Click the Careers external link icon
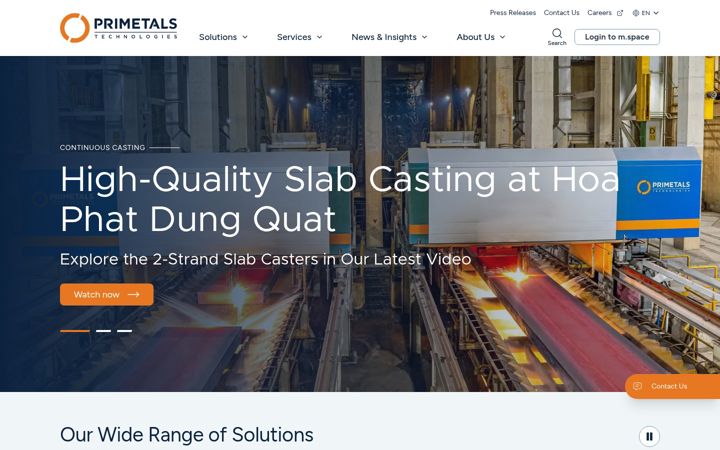Image resolution: width=720 pixels, height=450 pixels. point(620,13)
